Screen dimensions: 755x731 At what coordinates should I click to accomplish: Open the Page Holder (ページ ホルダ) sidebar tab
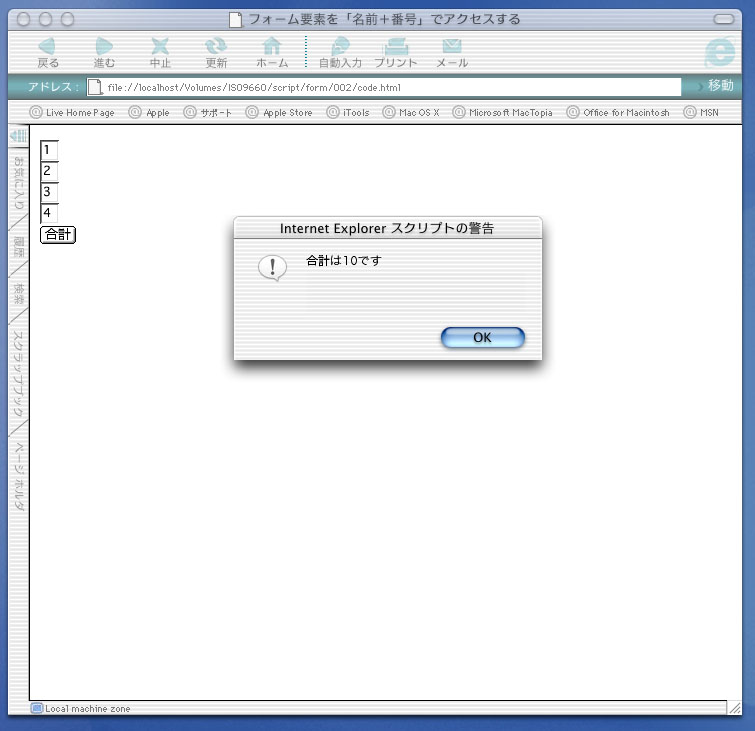[x=18, y=476]
